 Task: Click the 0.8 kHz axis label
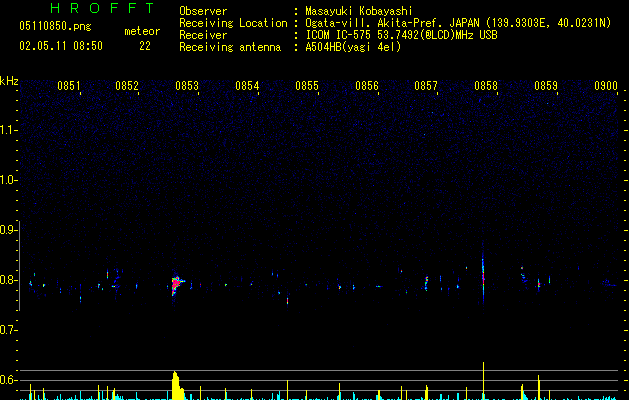pyautogui.click(x=7, y=280)
